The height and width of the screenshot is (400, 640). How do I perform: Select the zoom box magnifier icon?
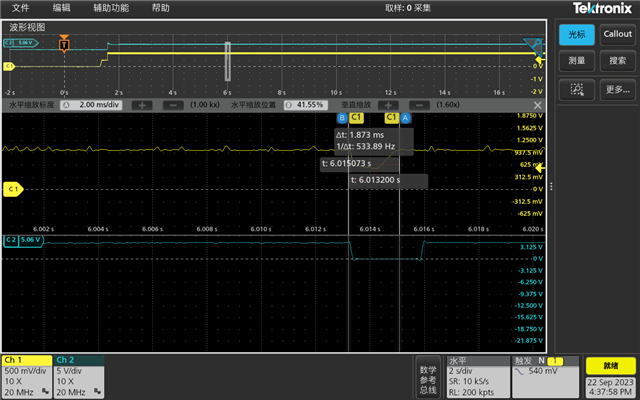(576, 89)
